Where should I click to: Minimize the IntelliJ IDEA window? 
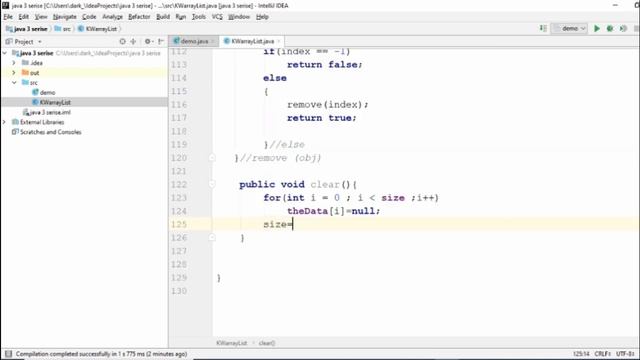click(x=615, y=5)
